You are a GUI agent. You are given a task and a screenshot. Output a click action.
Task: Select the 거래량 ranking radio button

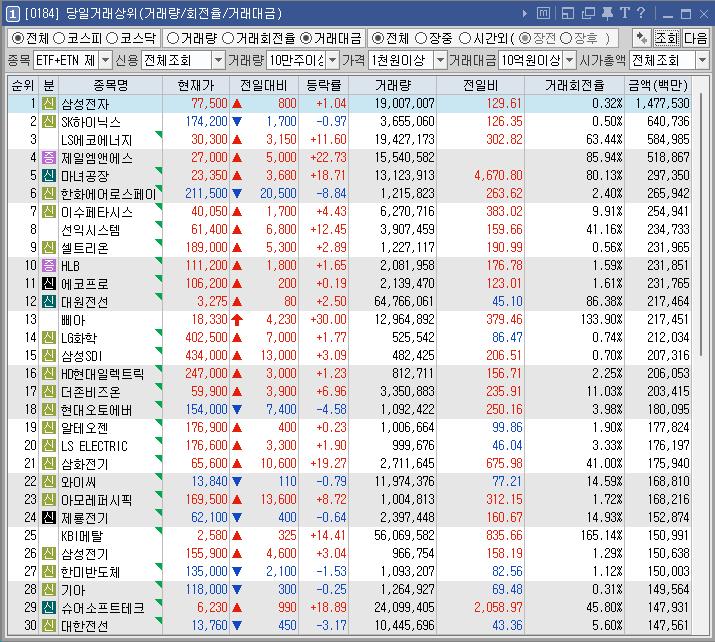click(x=172, y=38)
